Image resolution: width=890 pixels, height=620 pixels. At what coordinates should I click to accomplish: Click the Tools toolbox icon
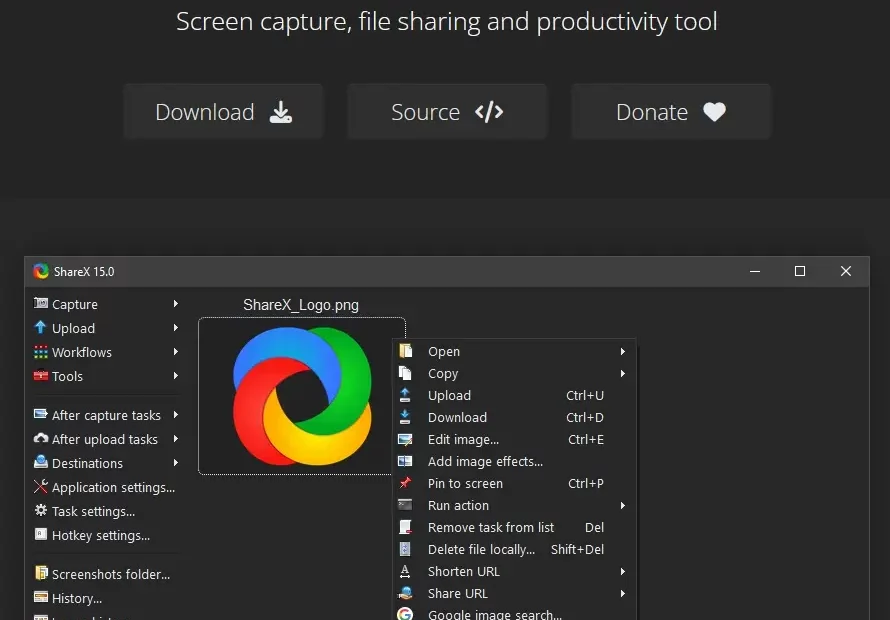(40, 375)
